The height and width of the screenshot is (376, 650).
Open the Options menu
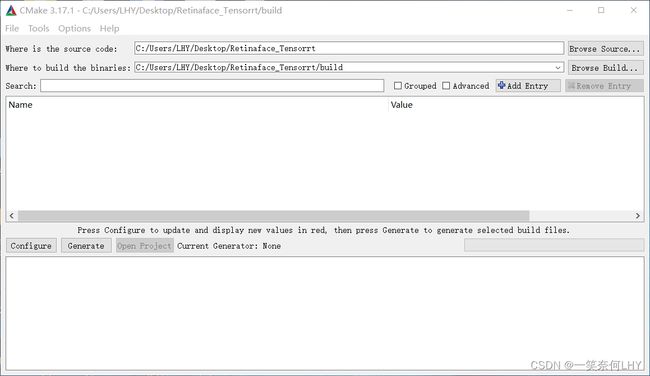[74, 29]
